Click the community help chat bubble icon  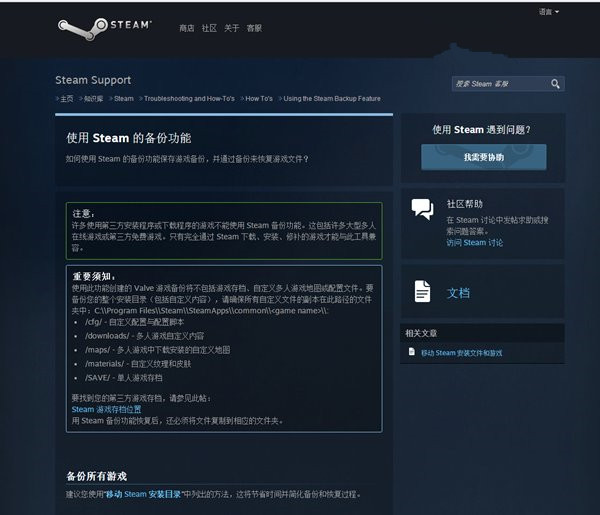(422, 209)
